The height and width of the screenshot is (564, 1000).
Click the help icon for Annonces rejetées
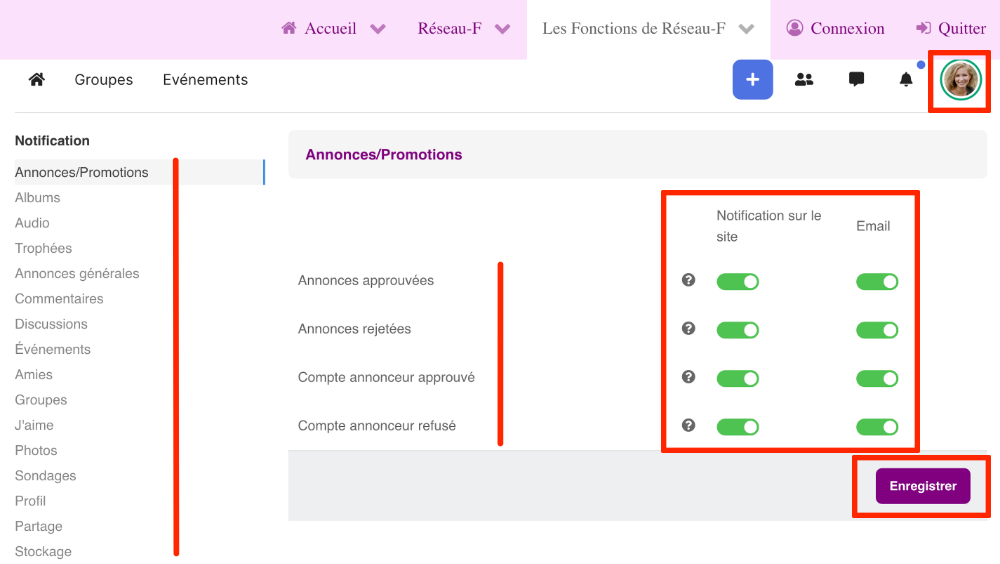click(x=688, y=329)
